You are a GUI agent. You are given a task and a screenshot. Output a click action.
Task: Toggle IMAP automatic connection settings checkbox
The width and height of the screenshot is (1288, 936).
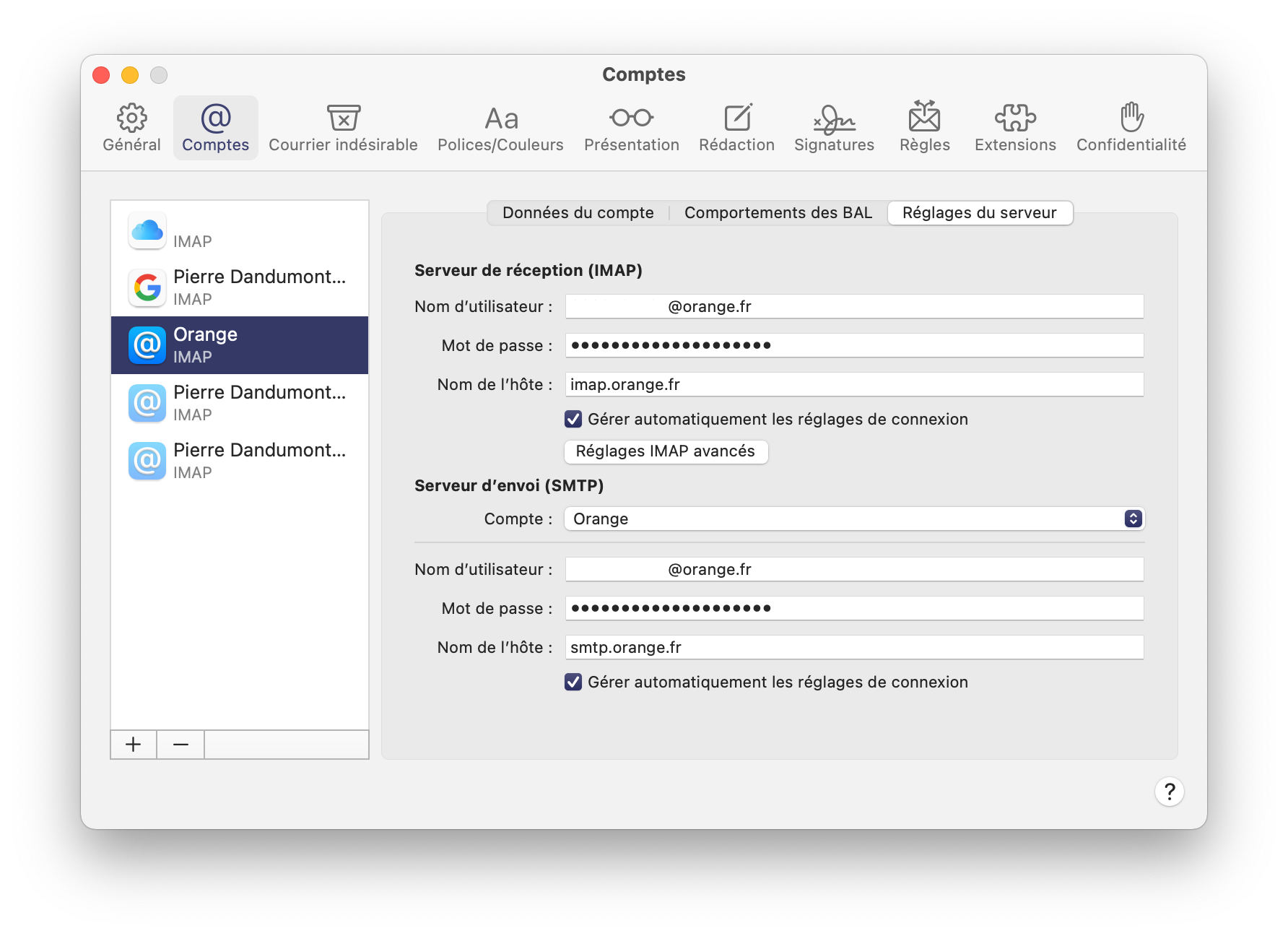(x=573, y=419)
